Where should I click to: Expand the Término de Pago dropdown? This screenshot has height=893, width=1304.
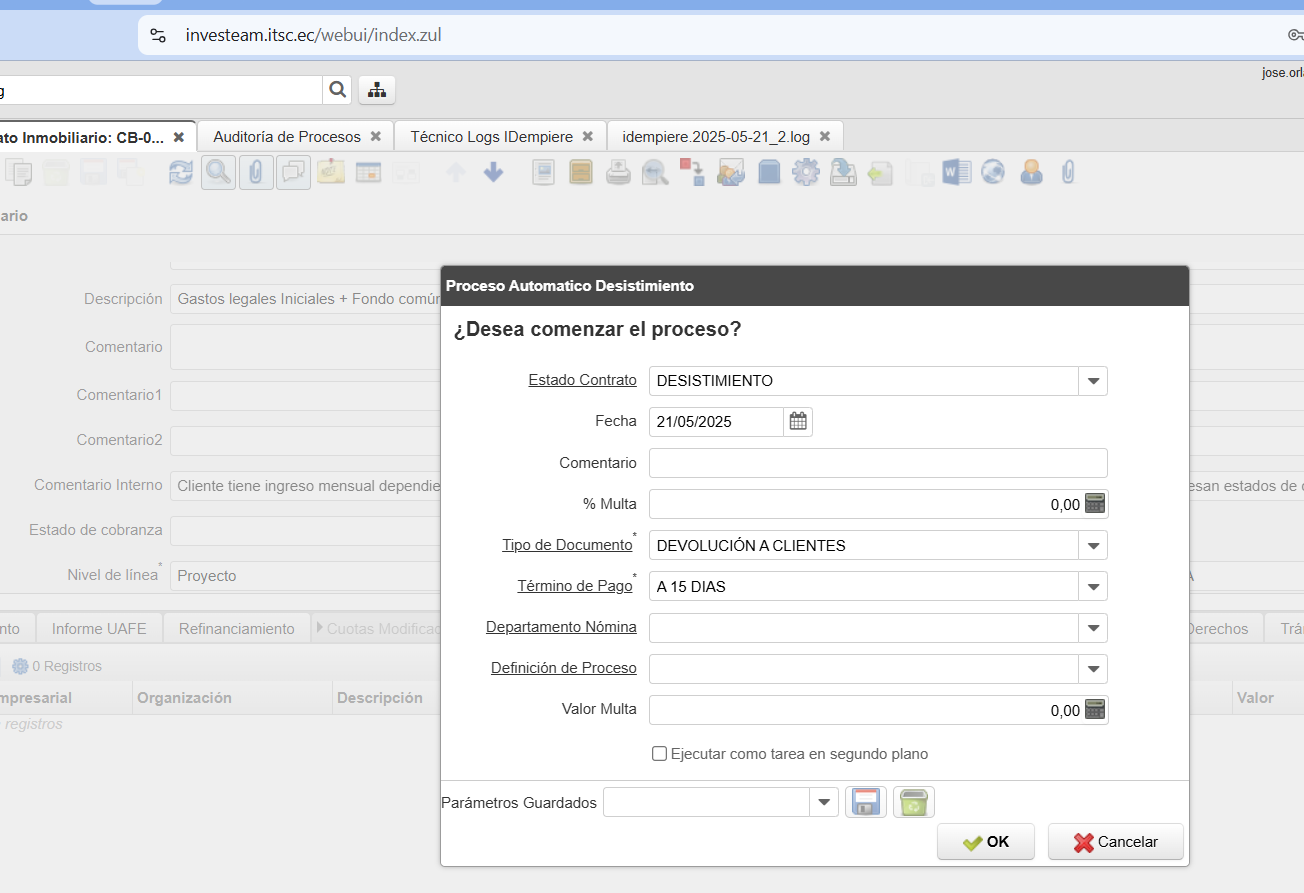pos(1093,587)
